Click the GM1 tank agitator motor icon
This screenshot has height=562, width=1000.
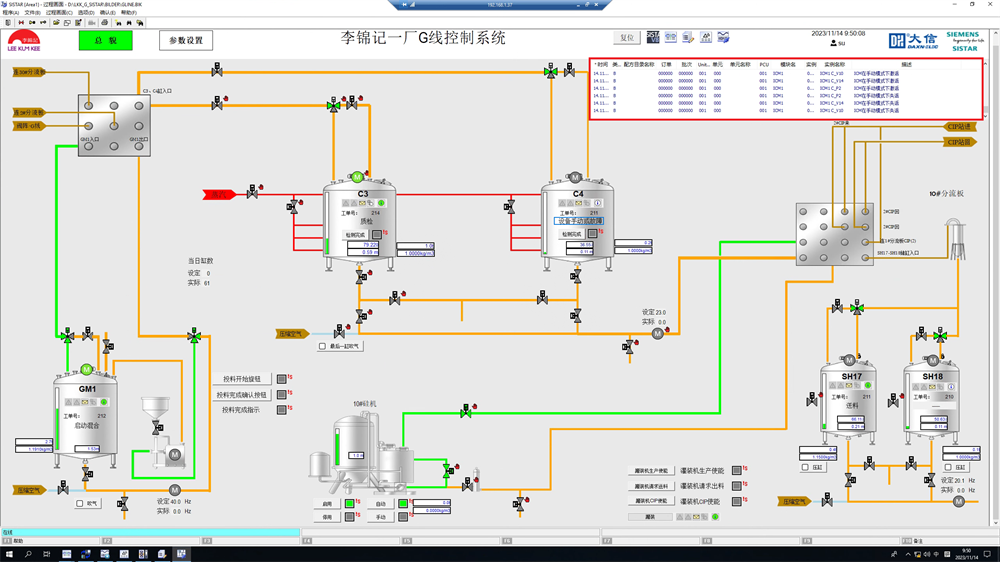click(x=86, y=370)
